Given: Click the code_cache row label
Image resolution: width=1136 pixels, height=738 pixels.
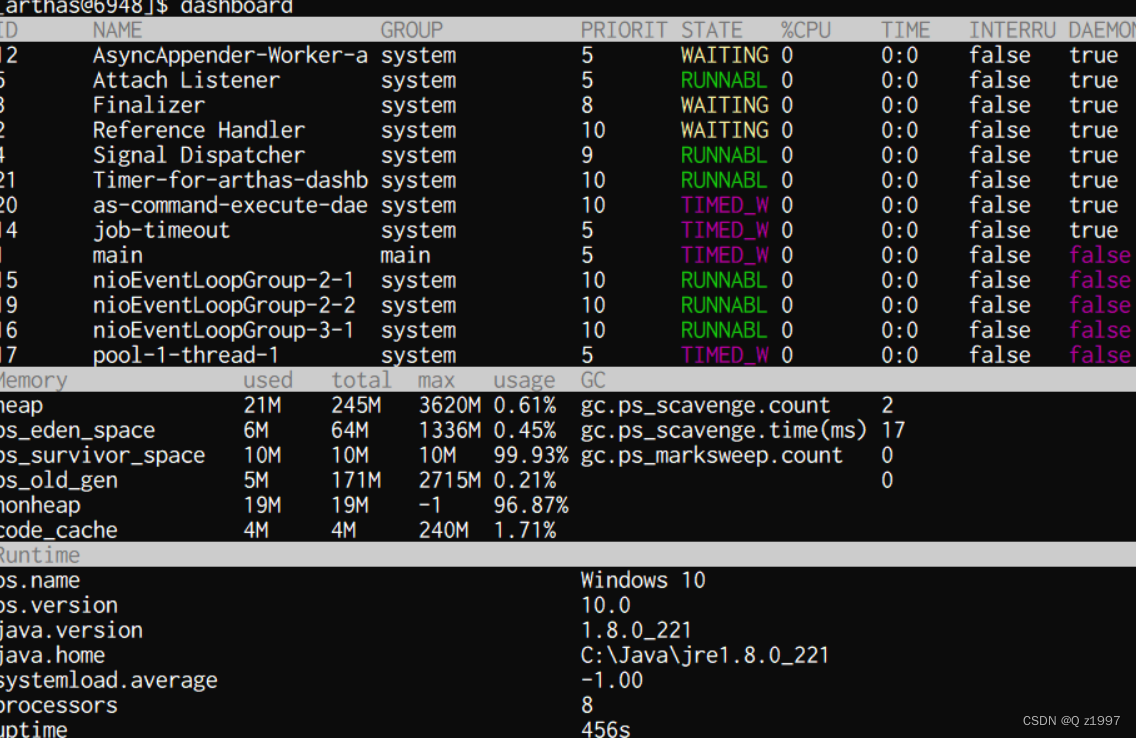Looking at the screenshot, I should [x=59, y=530].
